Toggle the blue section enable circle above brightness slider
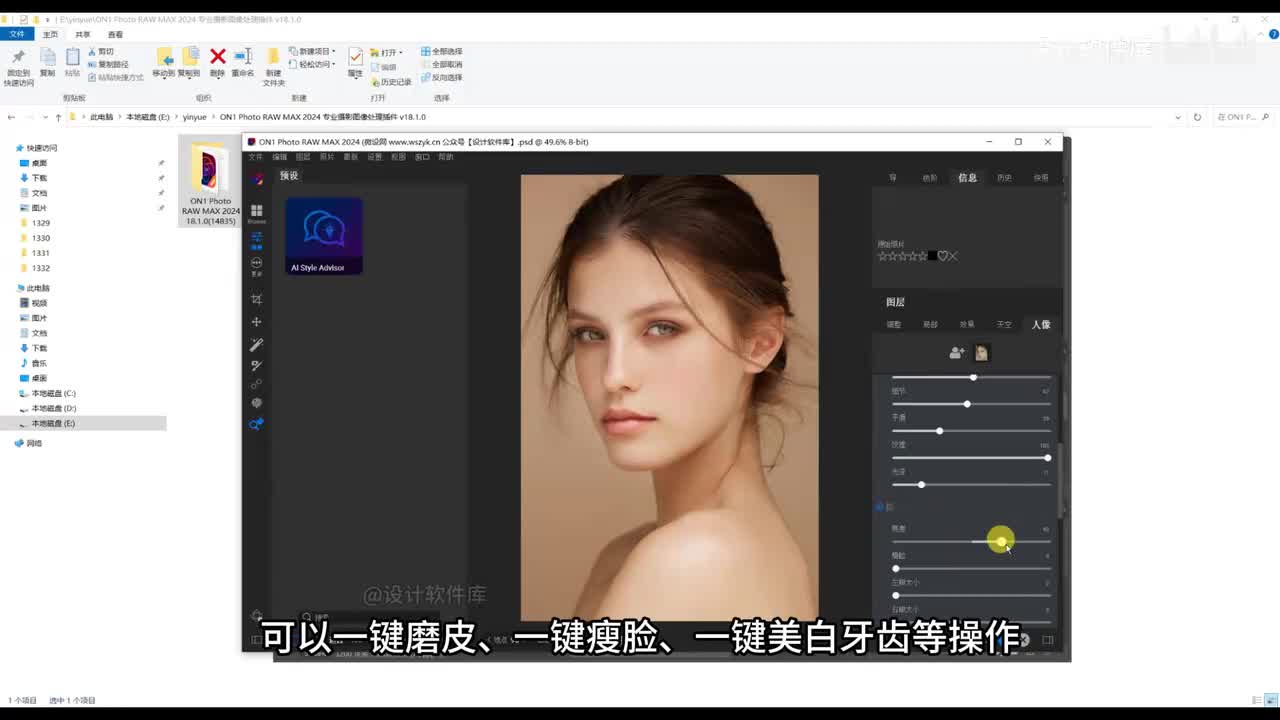The height and width of the screenshot is (720, 1280). [880, 507]
